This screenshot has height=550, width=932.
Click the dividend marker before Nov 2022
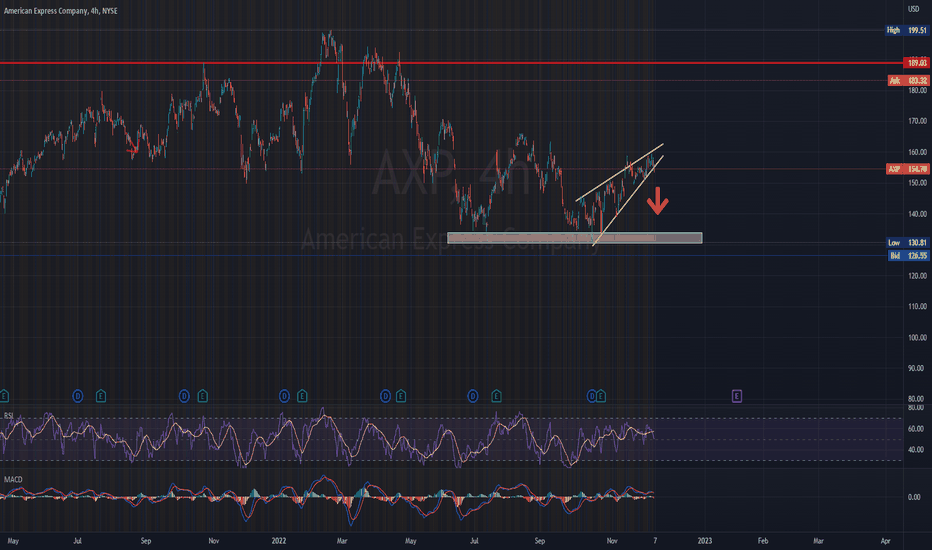click(591, 396)
